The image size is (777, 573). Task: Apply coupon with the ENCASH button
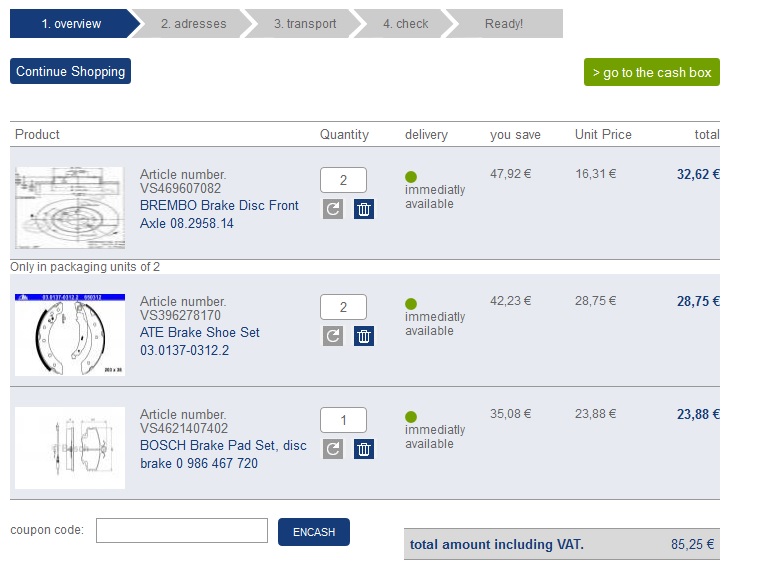314,532
